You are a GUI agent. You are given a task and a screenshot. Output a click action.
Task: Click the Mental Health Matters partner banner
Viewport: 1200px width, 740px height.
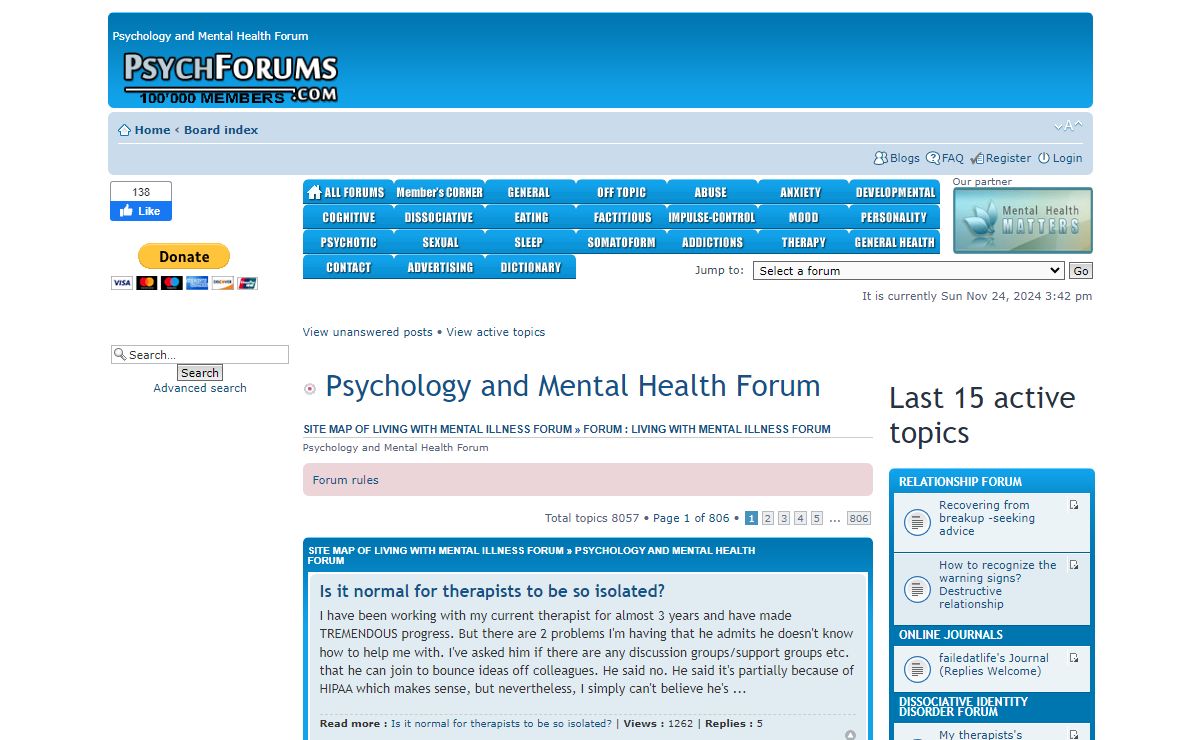point(1022,220)
